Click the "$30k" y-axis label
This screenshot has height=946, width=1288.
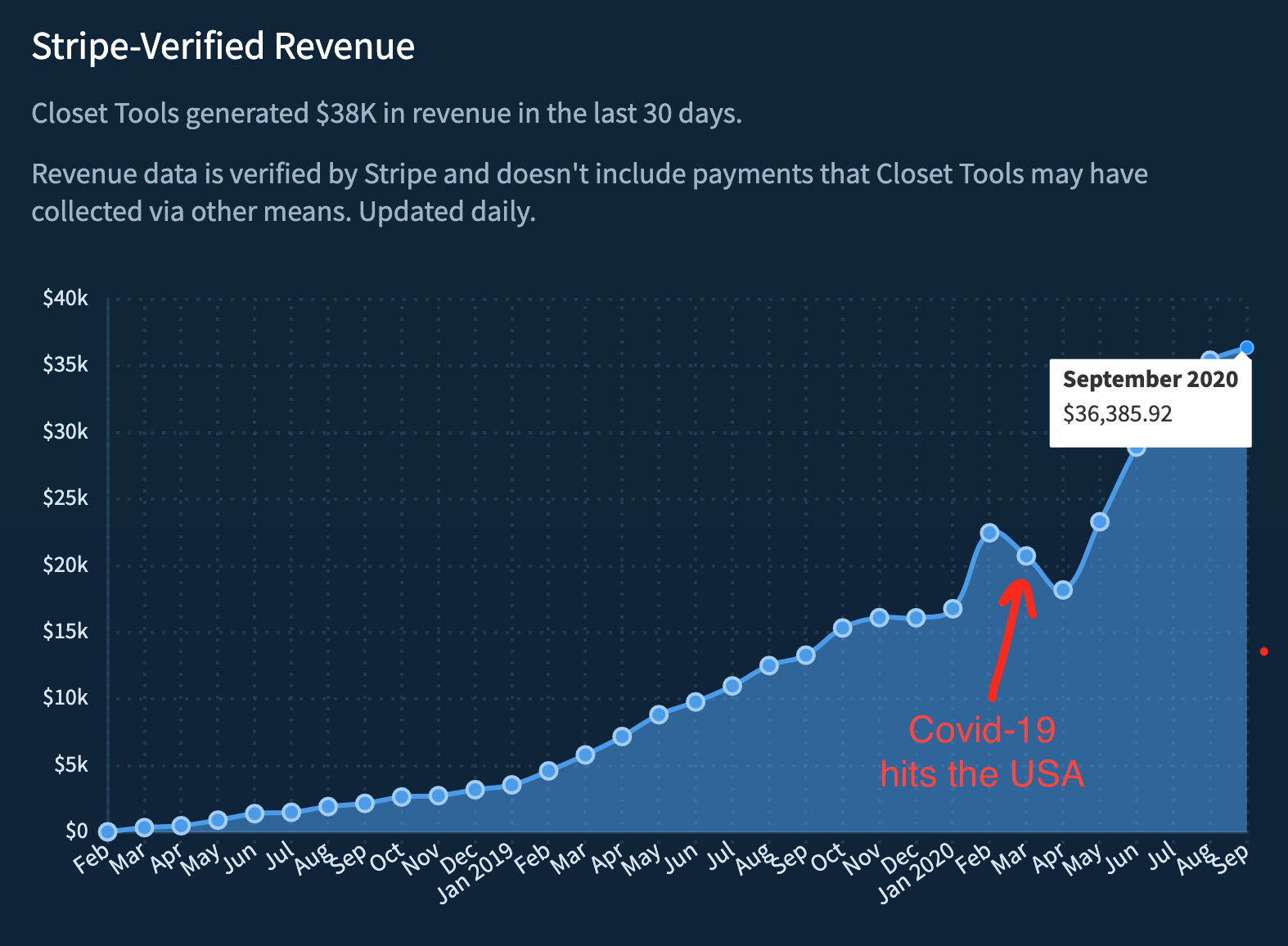click(x=65, y=431)
